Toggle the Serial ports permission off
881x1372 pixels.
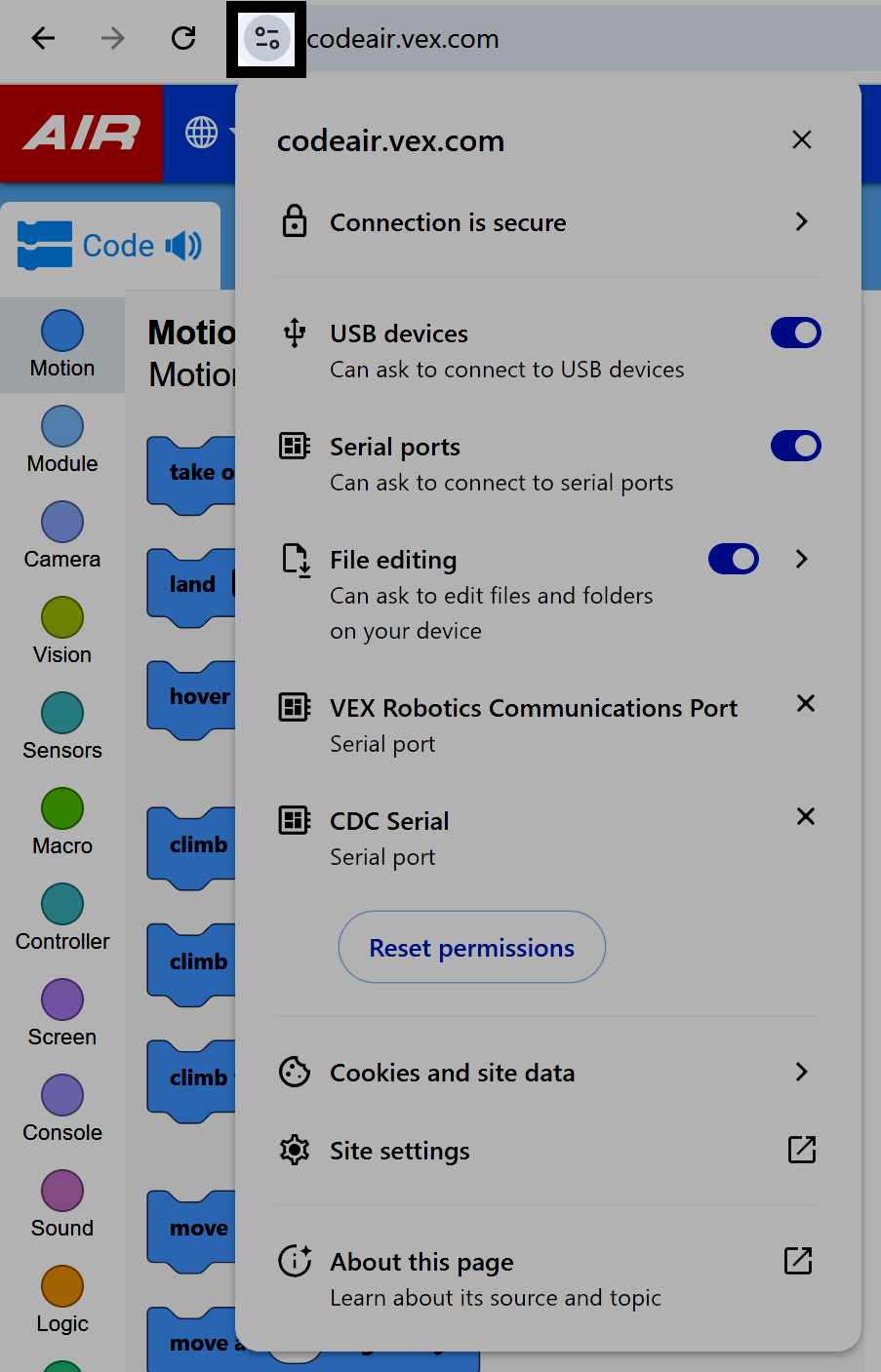click(x=795, y=446)
